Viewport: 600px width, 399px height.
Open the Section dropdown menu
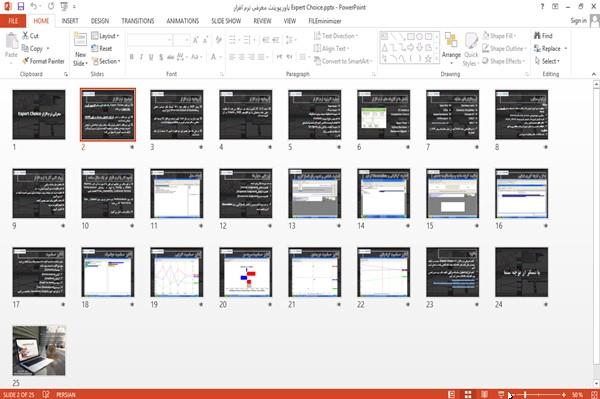(x=106, y=61)
